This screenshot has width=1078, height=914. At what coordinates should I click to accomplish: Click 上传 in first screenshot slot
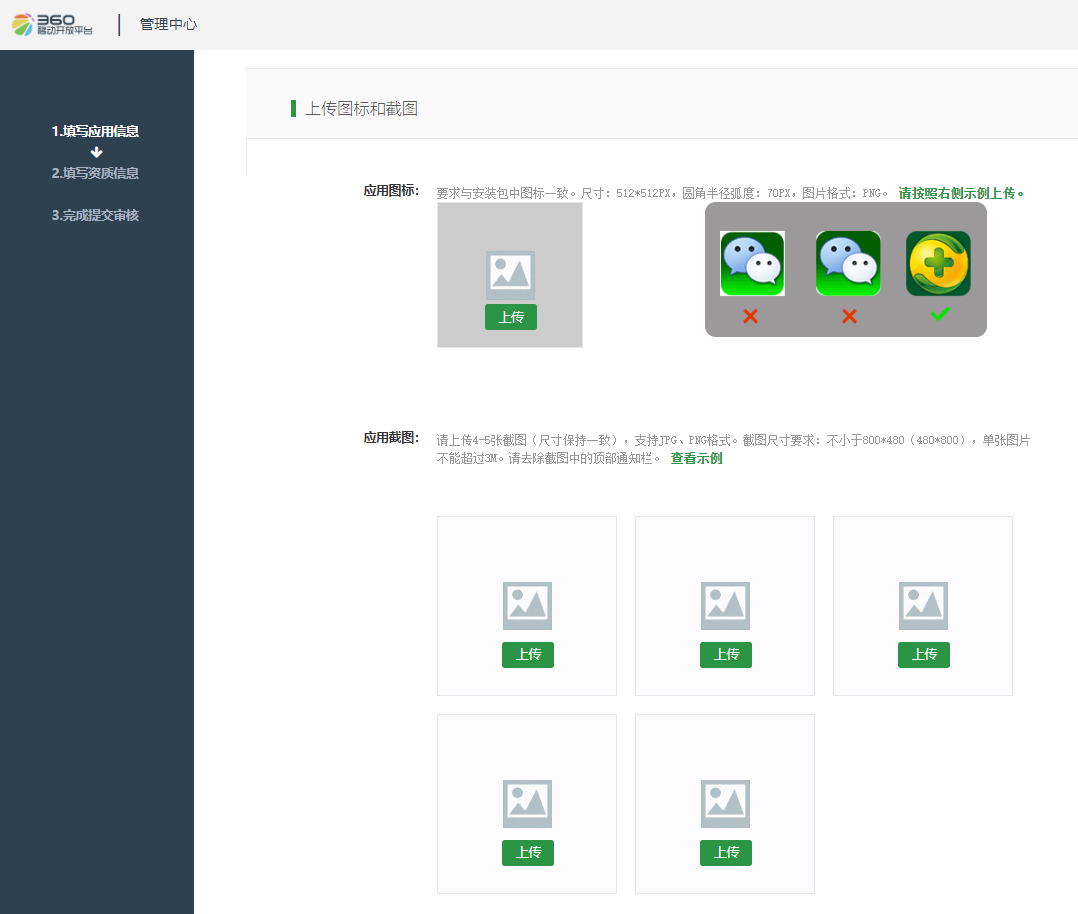coord(528,655)
